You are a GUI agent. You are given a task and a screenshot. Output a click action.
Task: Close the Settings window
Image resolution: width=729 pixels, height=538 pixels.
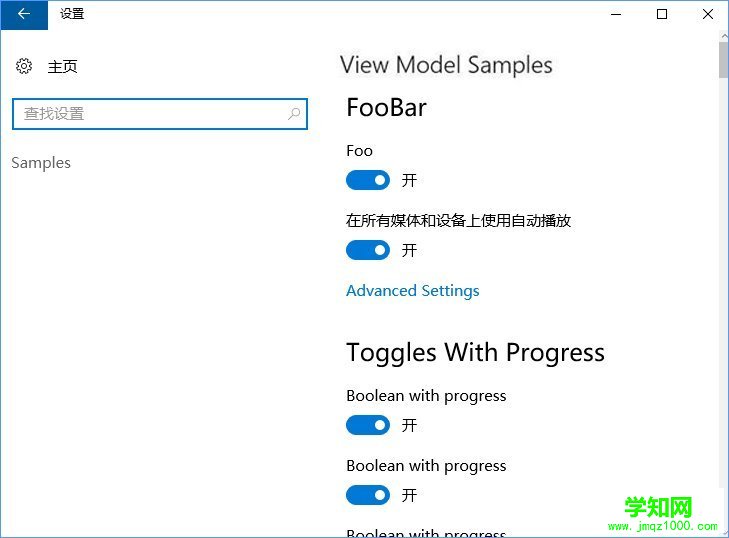click(707, 14)
